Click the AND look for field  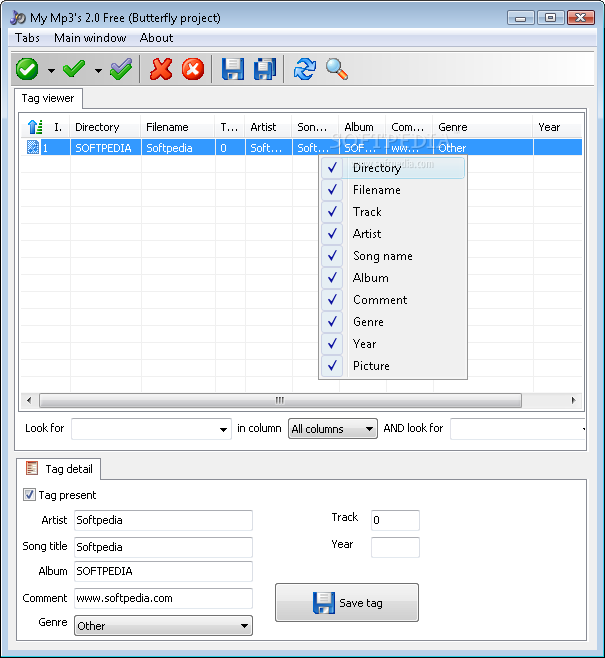518,429
